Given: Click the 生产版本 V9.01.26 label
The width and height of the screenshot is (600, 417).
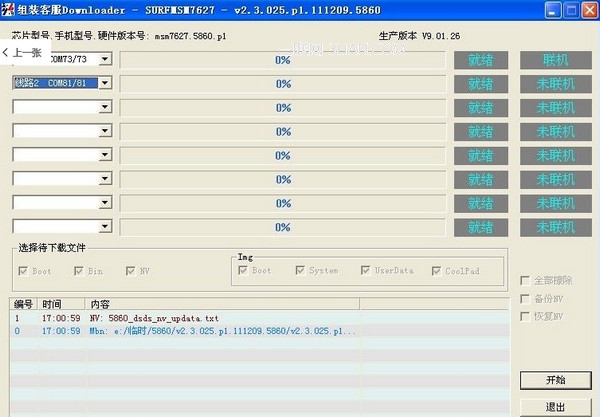Looking at the screenshot, I should (x=419, y=36).
